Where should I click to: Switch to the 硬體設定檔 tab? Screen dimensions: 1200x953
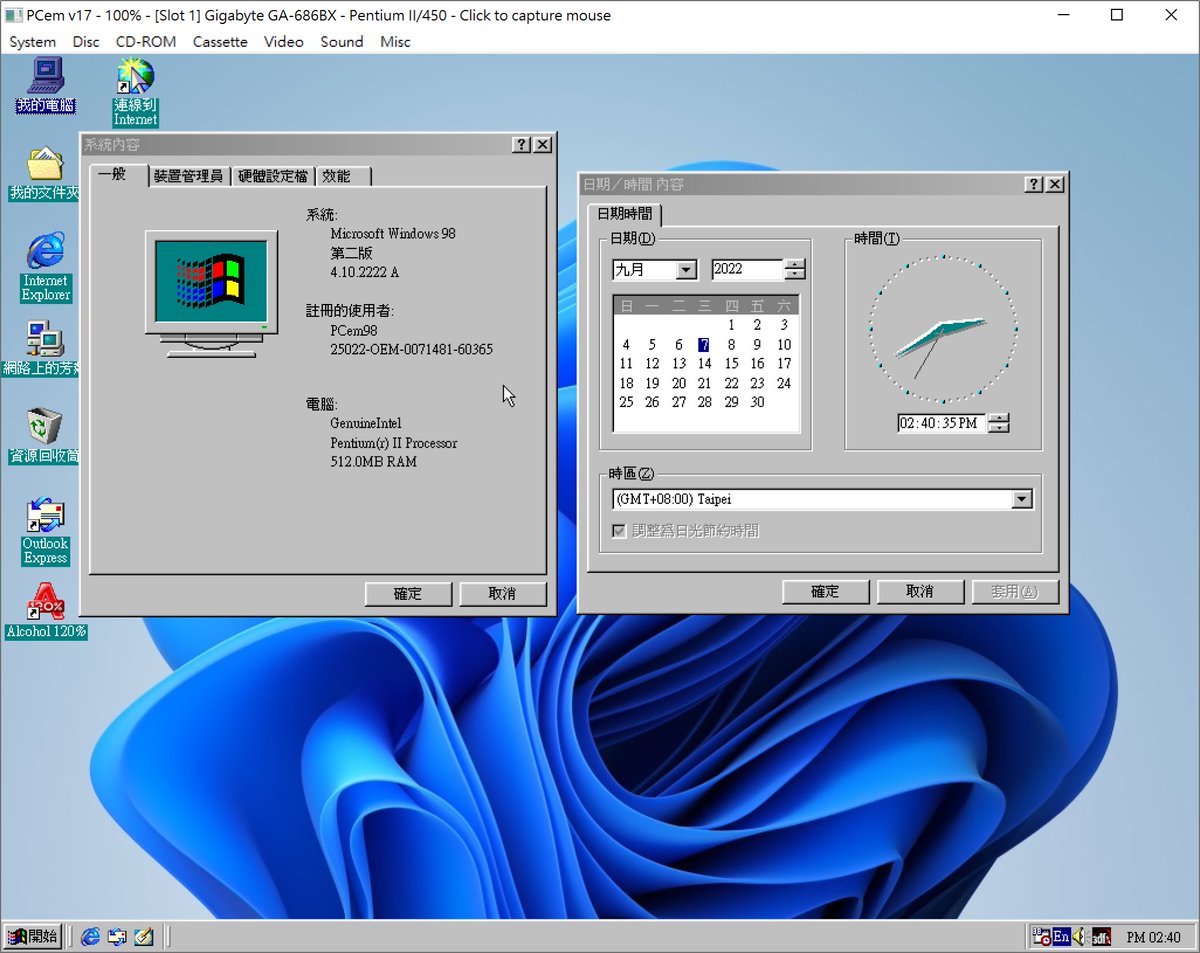click(x=273, y=177)
